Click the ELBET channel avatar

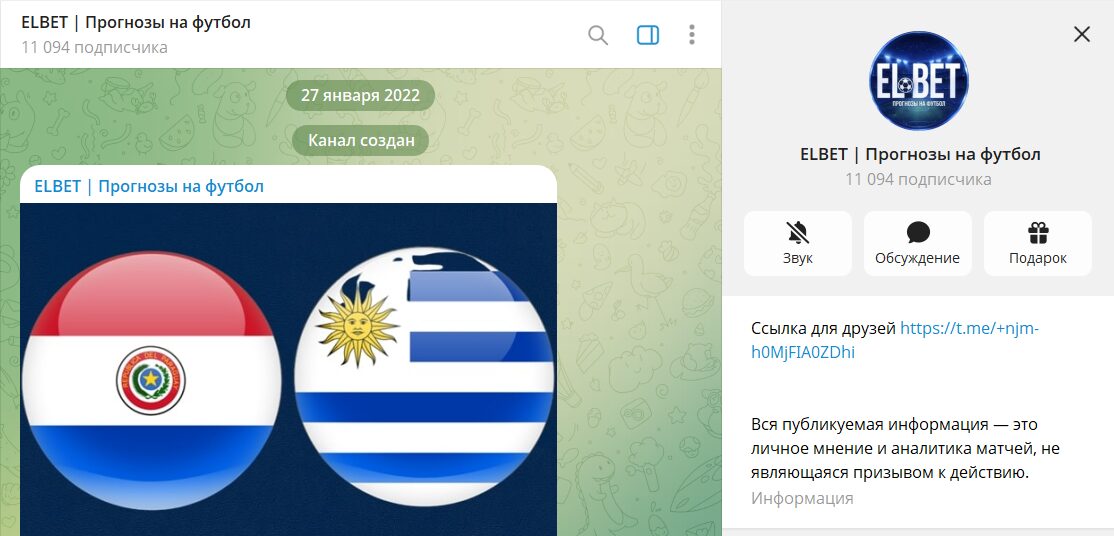[919, 80]
